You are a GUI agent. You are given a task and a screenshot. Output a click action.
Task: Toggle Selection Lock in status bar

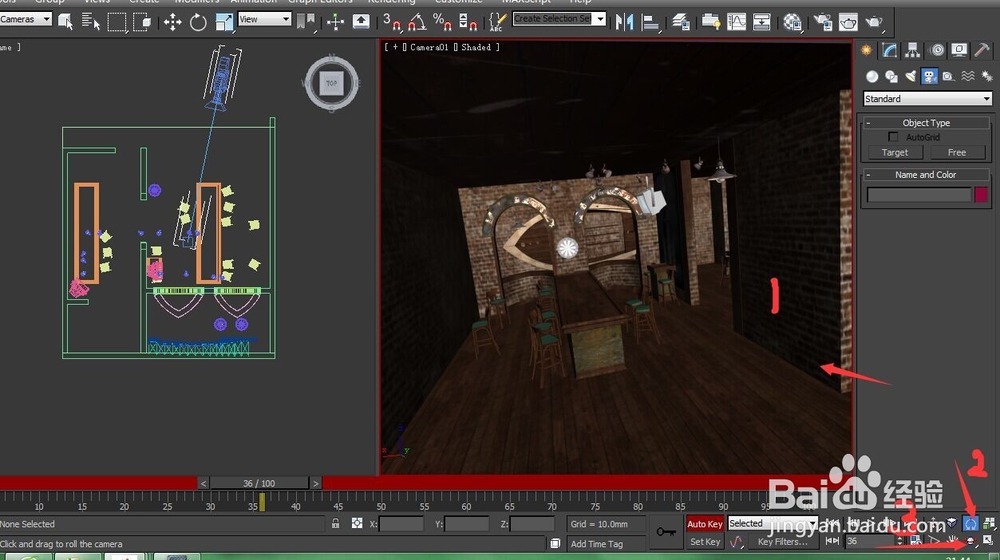(335, 524)
